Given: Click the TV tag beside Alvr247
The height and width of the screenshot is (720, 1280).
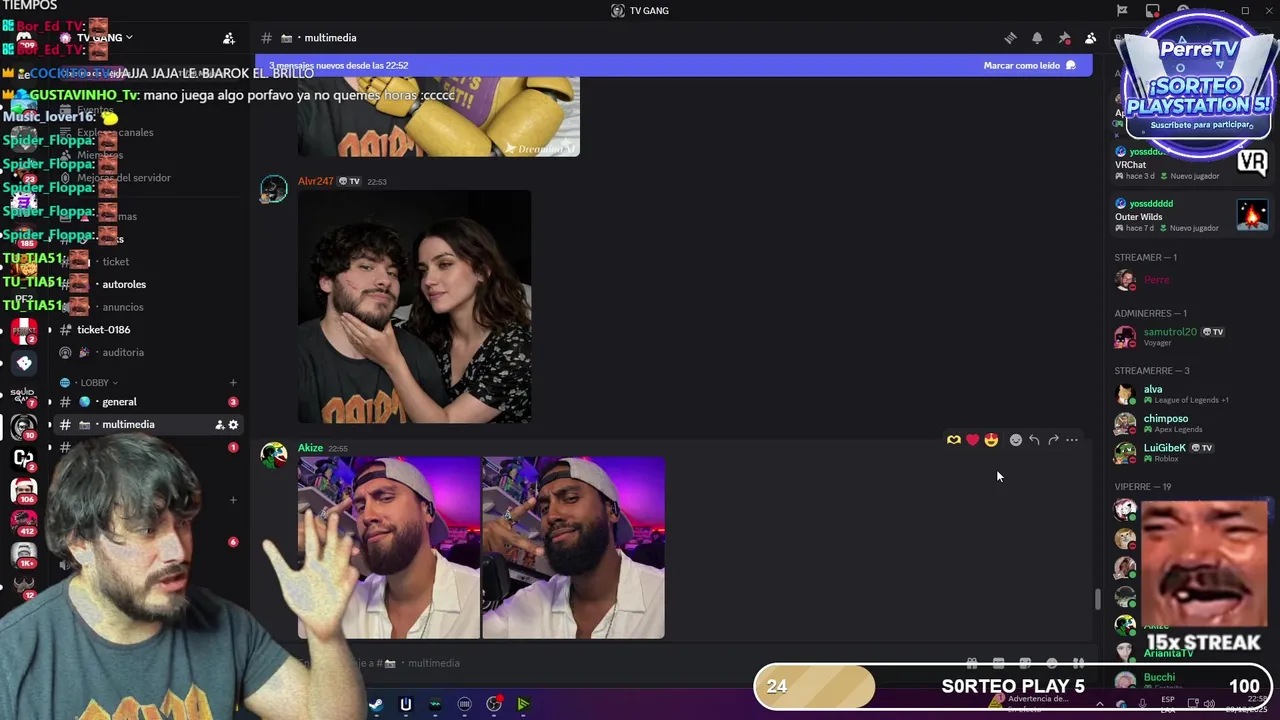Looking at the screenshot, I should [349, 181].
